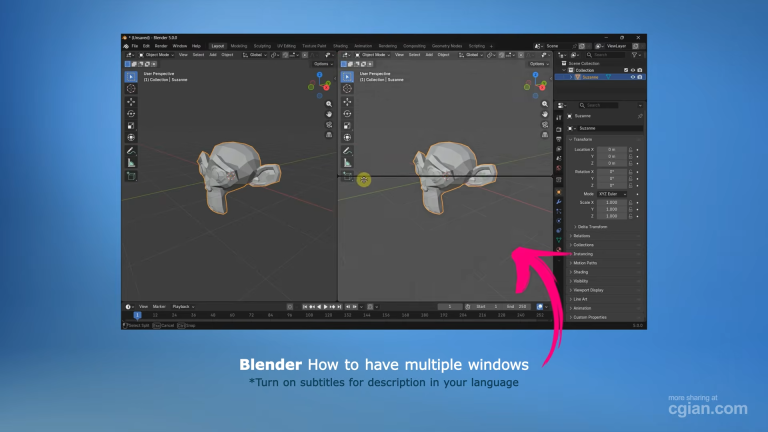Open the Render menu
Viewport: 768px width, 432px height.
161,46
